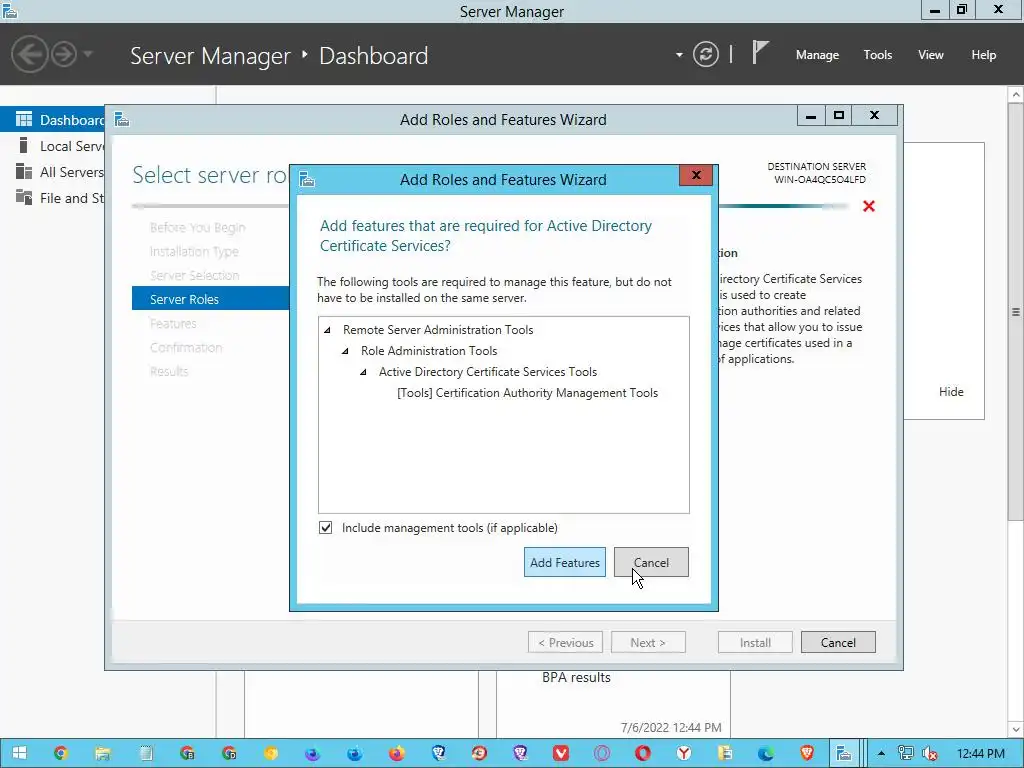Click Server Manager back arrow

29,54
